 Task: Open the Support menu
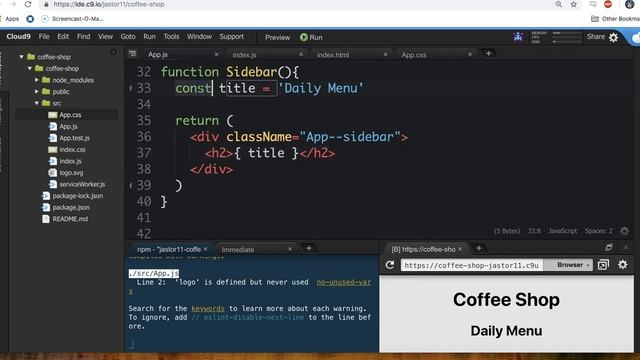pos(231,37)
